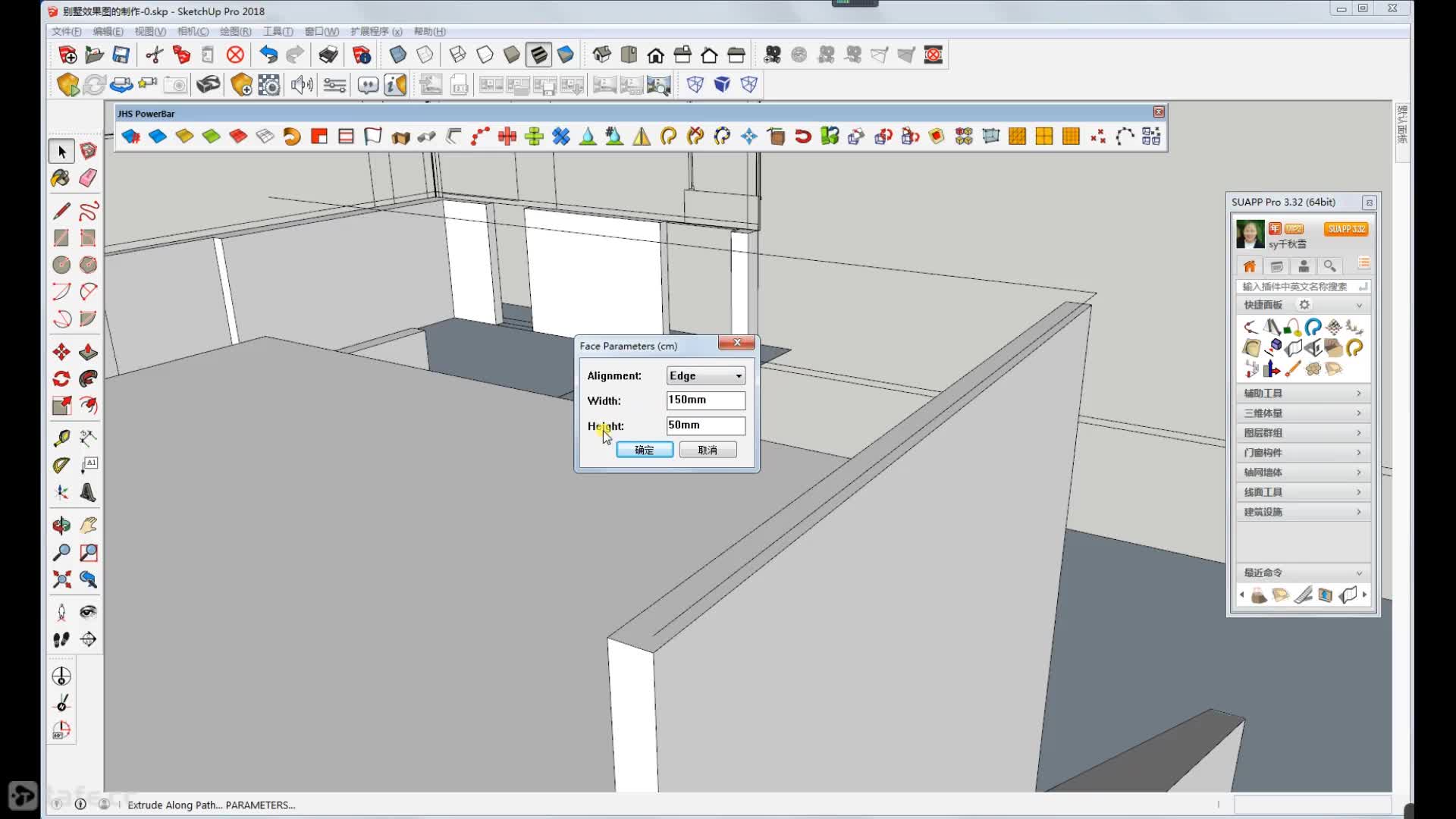Cancel dialog with 取消 button

(708, 450)
